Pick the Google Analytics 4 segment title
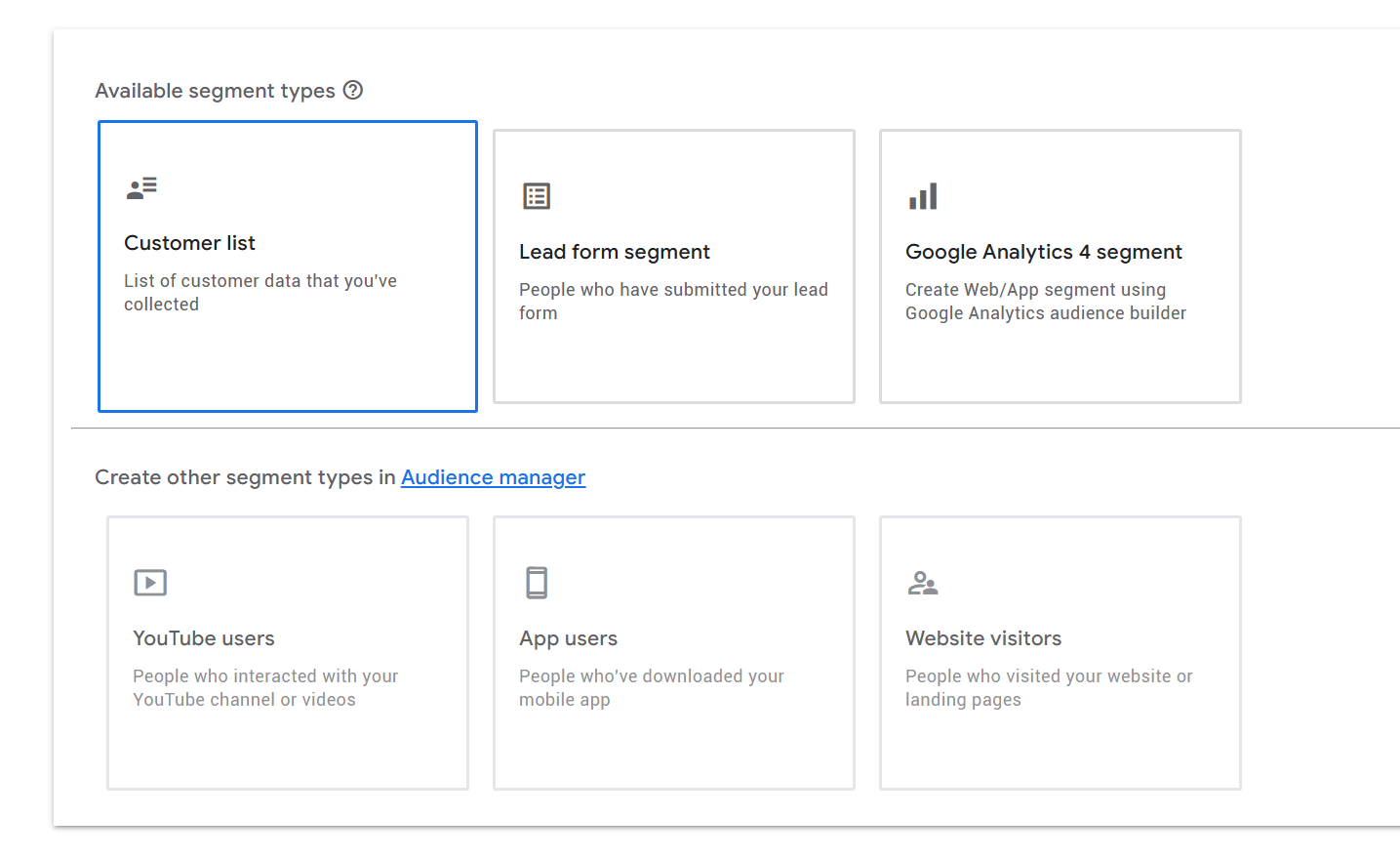The image size is (1400, 858). [1044, 252]
